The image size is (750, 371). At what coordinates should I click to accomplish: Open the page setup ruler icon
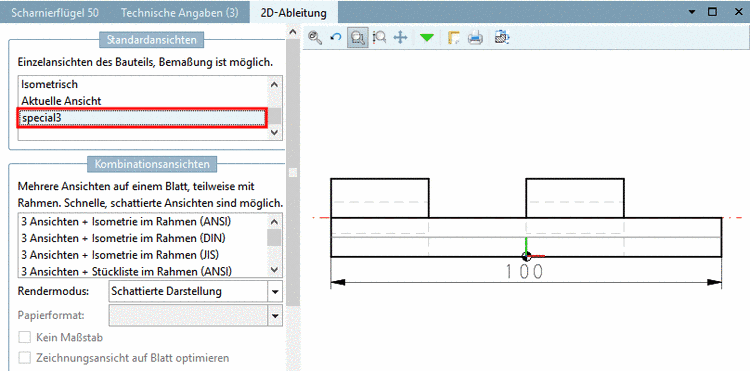tap(453, 37)
